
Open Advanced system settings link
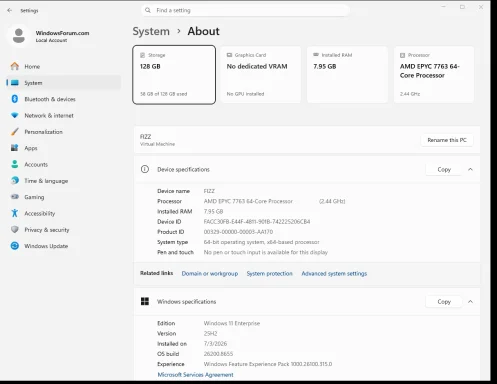pos(334,274)
